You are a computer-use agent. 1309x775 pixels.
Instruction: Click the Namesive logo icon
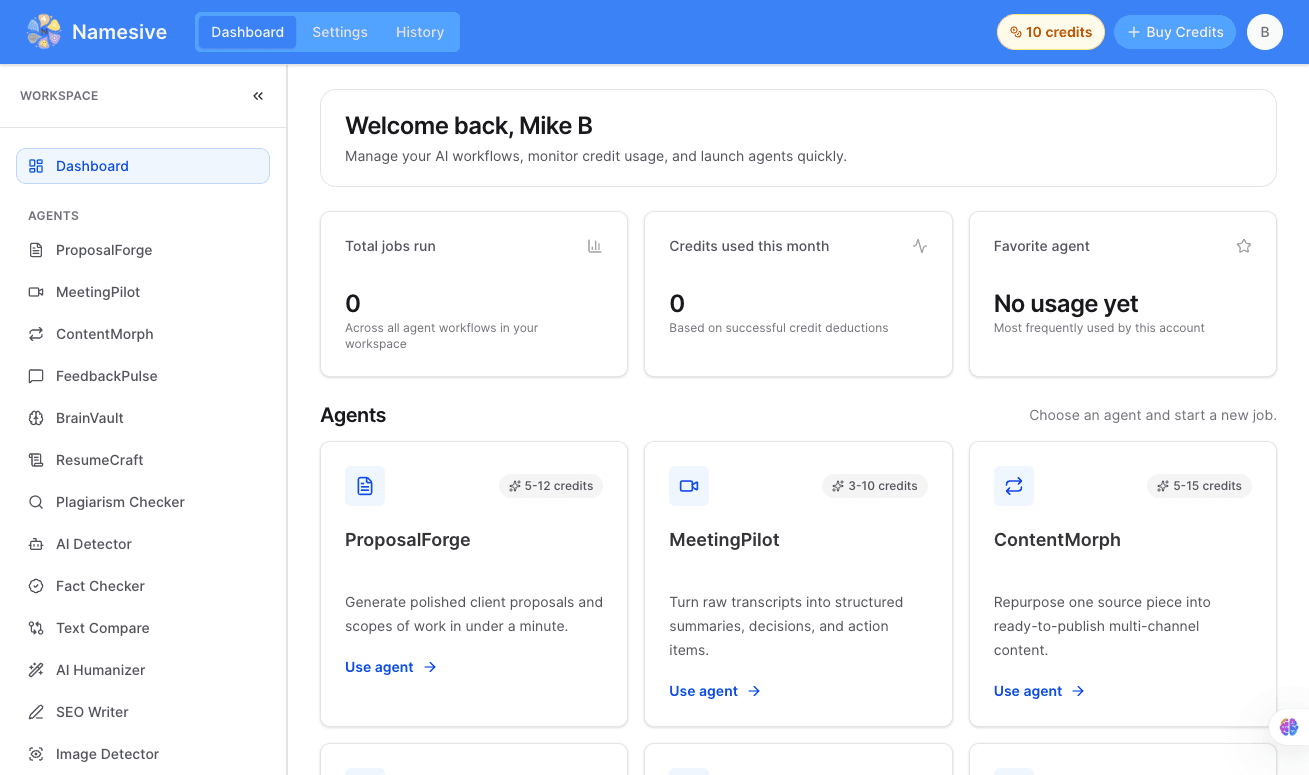(44, 32)
